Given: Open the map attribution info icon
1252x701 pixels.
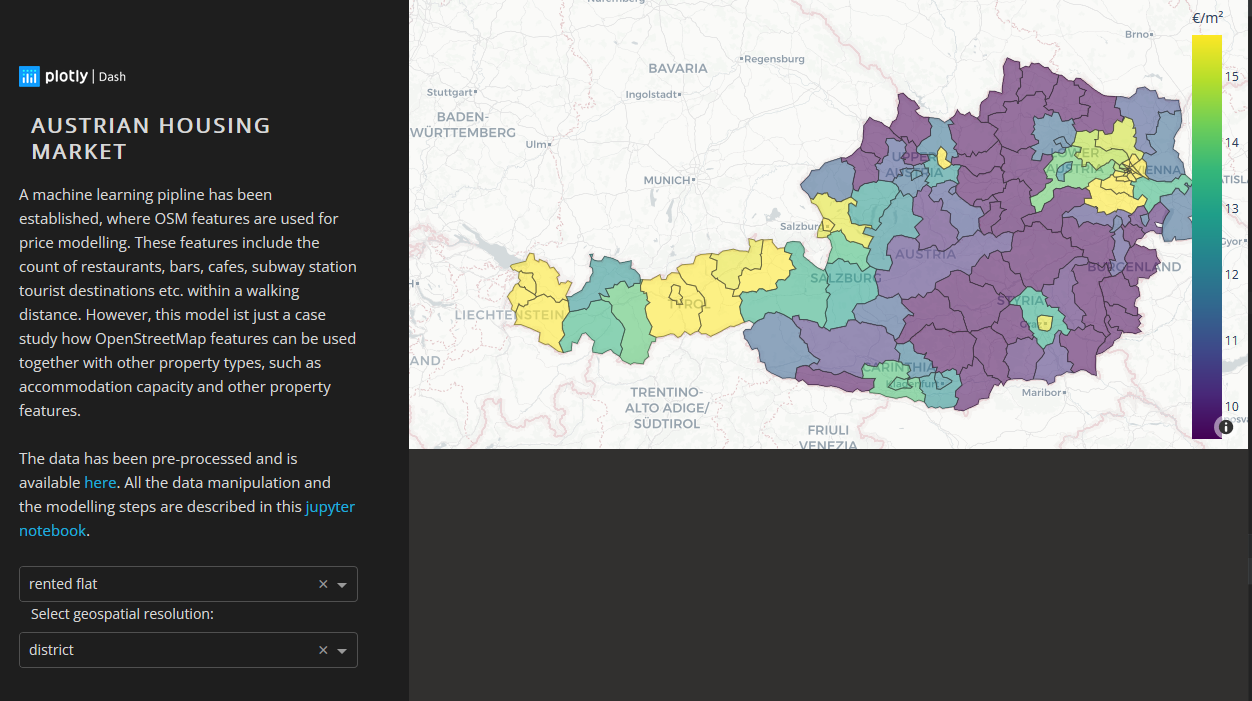Looking at the screenshot, I should click(1226, 427).
